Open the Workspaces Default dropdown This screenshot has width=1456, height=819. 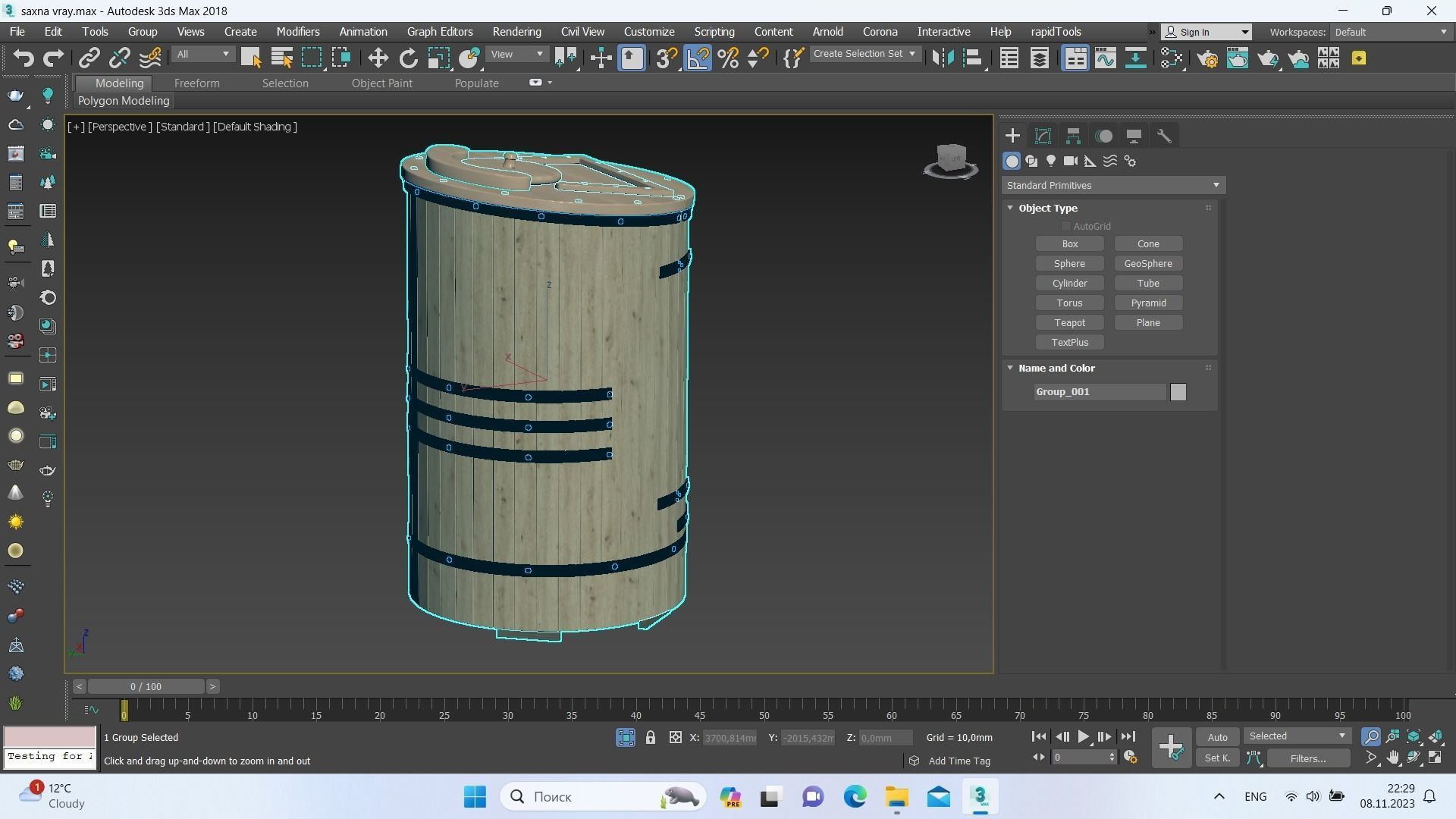click(x=1391, y=32)
